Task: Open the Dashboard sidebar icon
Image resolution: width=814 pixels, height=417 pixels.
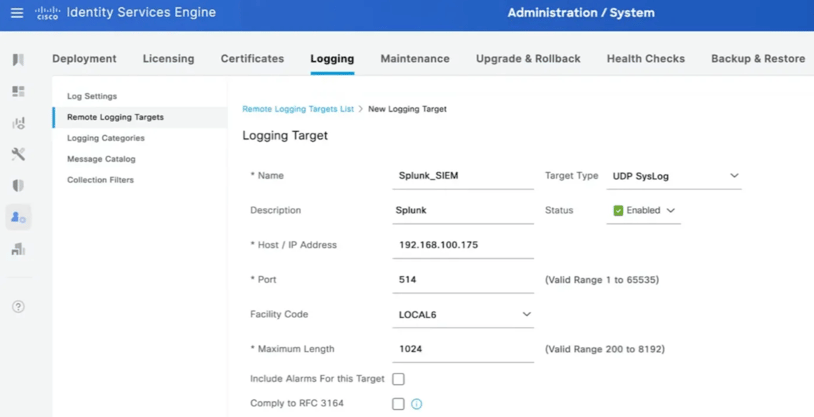Action: click(x=18, y=91)
